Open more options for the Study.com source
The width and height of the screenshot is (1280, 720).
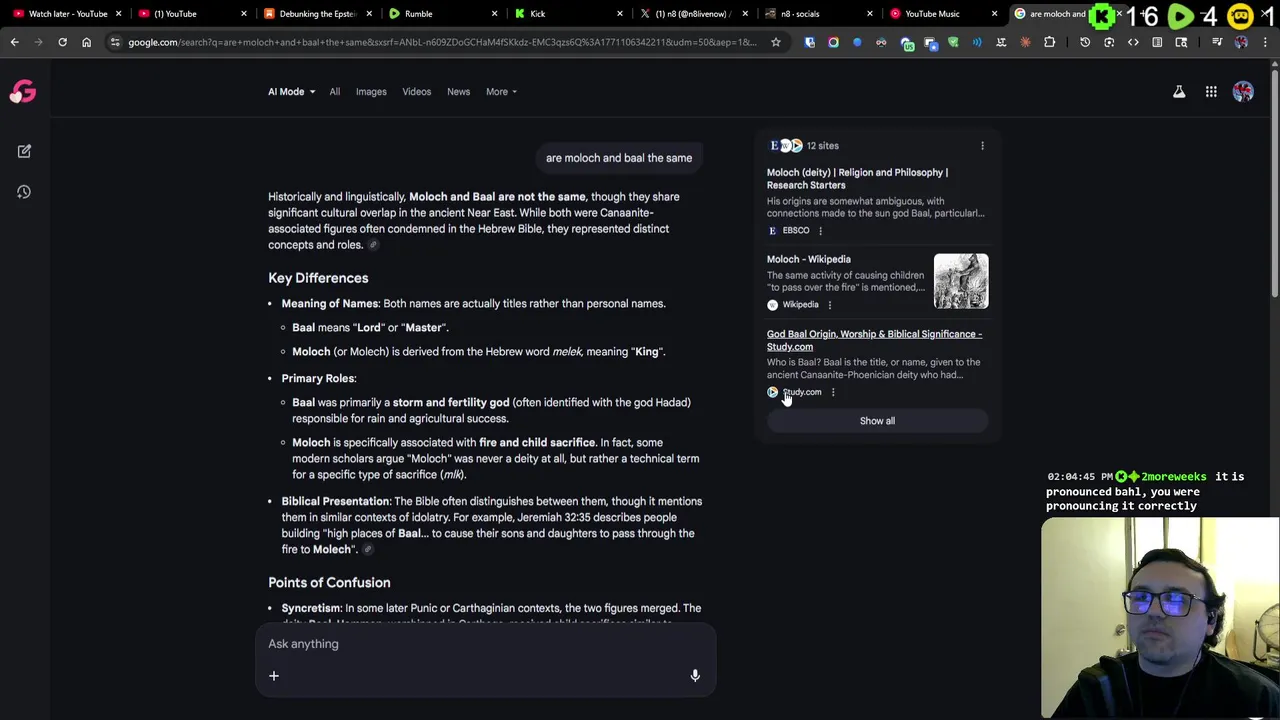tap(833, 392)
